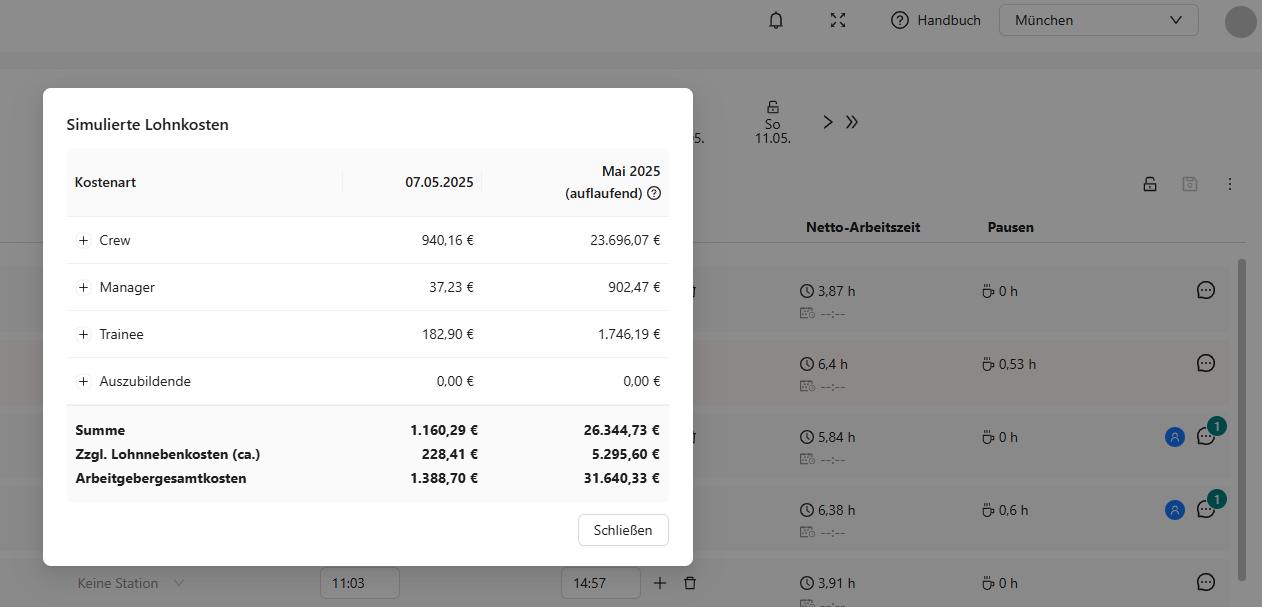Expand the Manager cost row
1262x607 pixels.
pyautogui.click(x=84, y=287)
